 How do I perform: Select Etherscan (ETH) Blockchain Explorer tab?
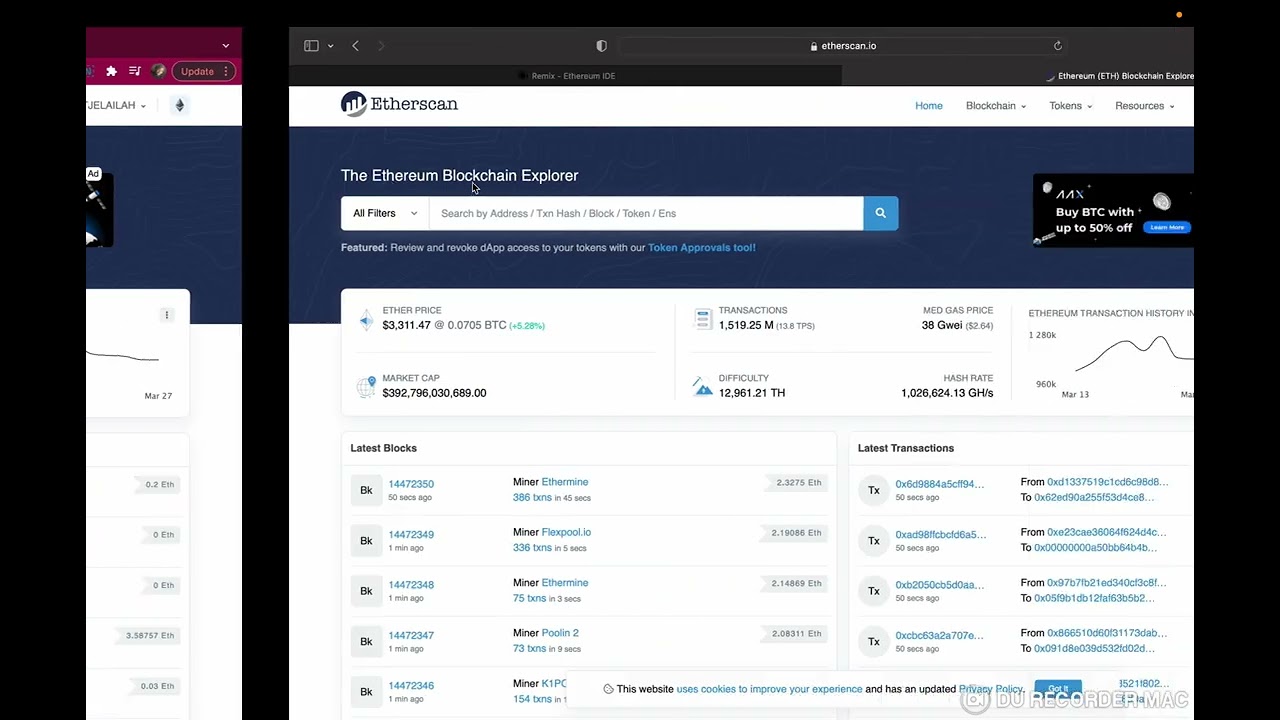(1120, 76)
